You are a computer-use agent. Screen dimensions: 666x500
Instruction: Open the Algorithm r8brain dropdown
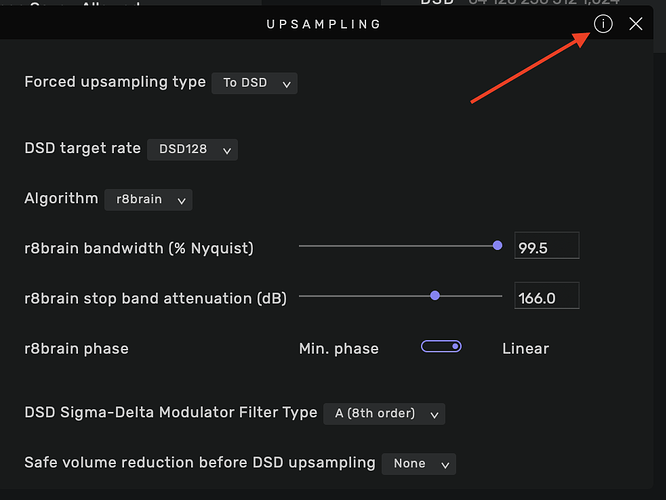tap(148, 200)
